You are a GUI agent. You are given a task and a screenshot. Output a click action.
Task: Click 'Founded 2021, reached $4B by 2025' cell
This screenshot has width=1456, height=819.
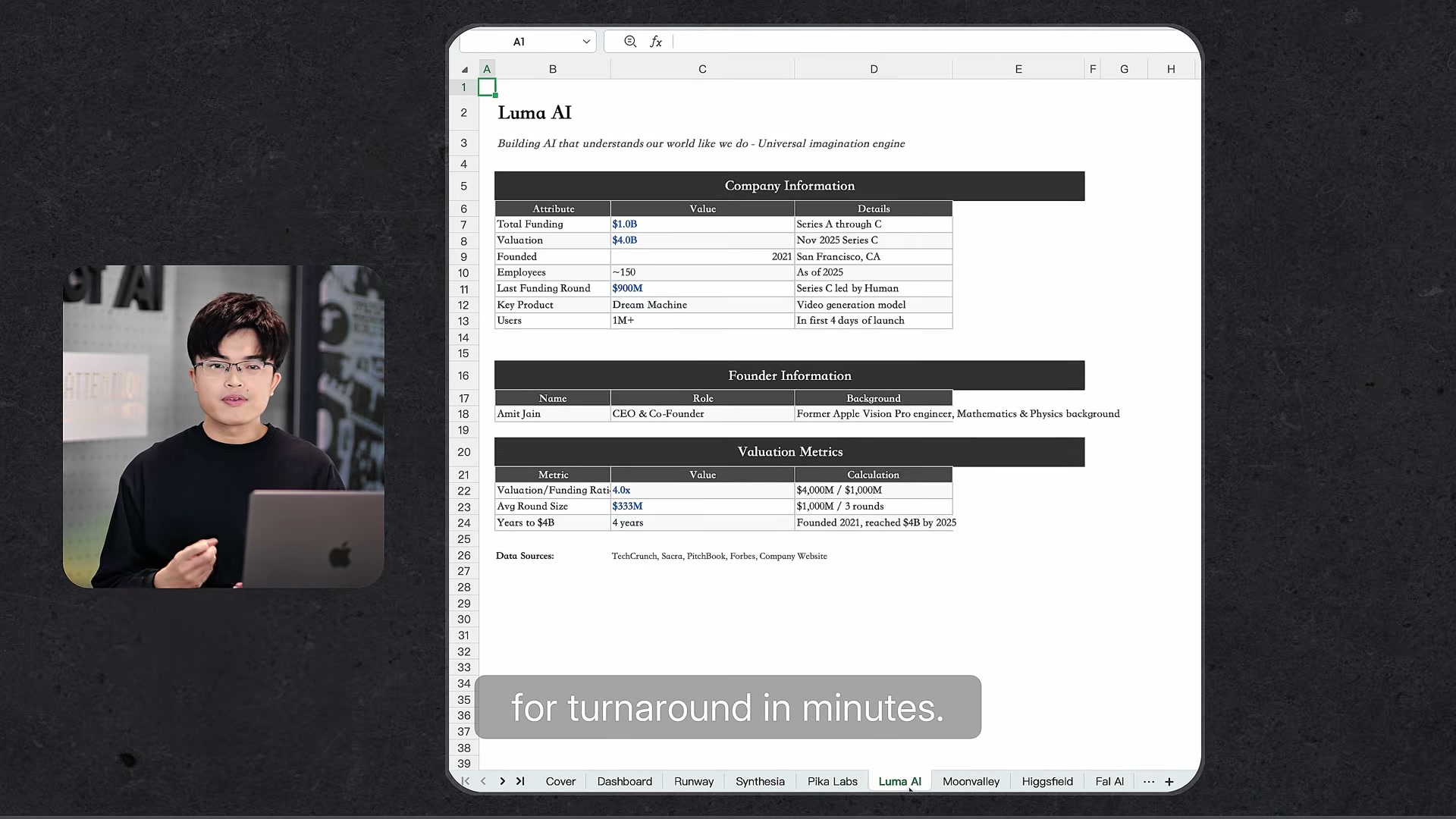click(874, 522)
